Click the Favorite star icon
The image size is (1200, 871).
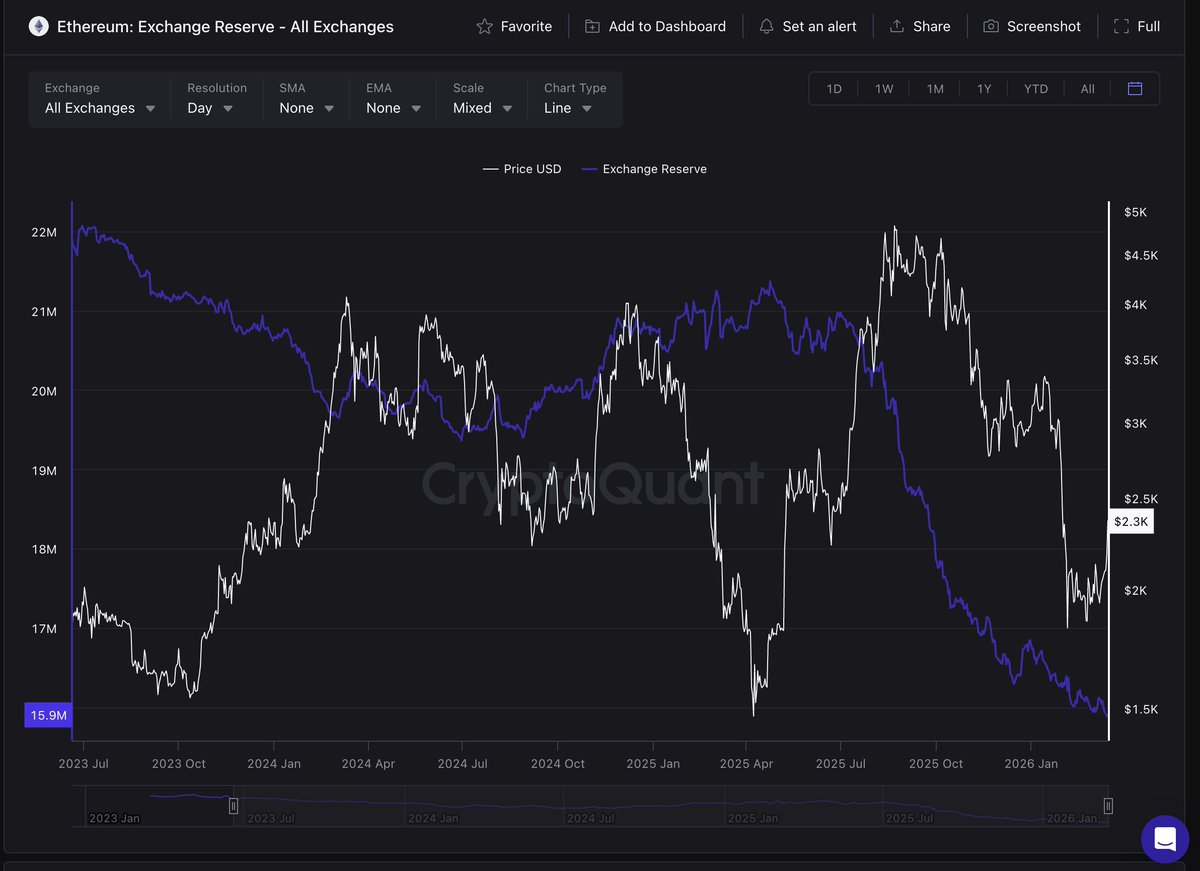pyautogui.click(x=485, y=26)
